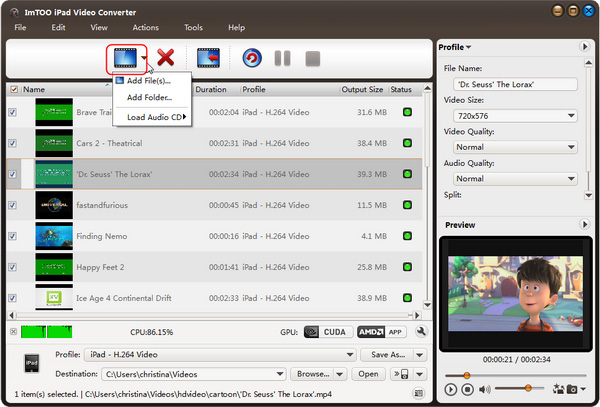
Task: Uncheck the Brave trailer checkbox
Action: click(13, 112)
